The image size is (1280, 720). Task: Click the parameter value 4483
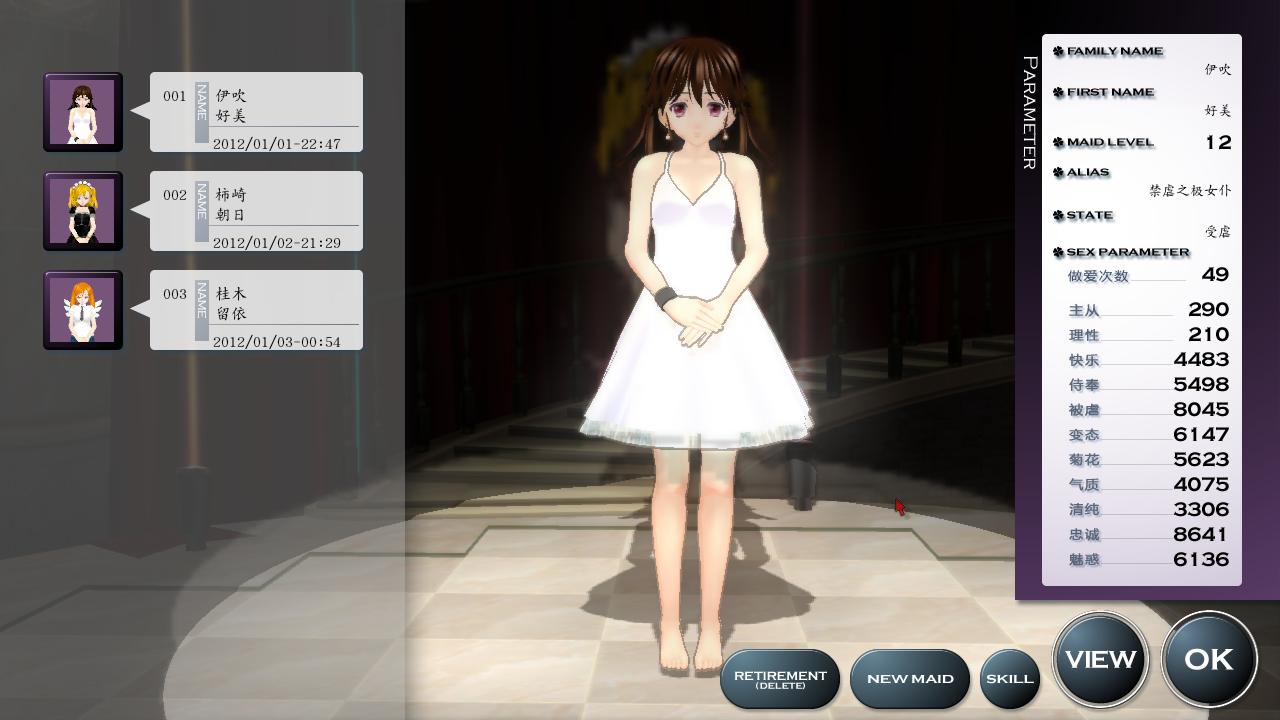point(1202,359)
